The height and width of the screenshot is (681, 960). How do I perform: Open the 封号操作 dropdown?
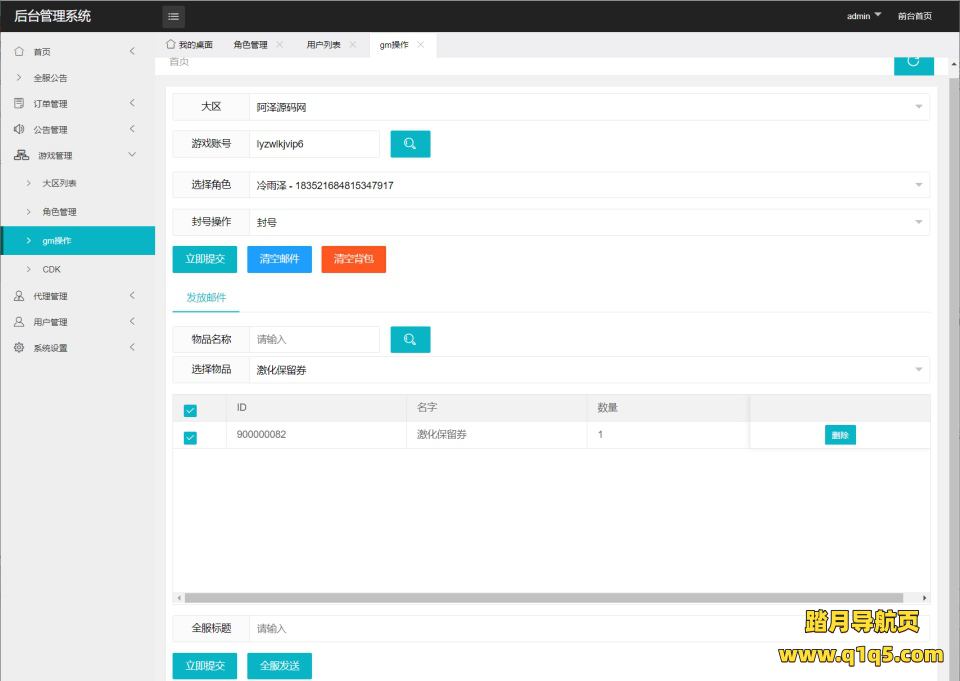click(x=588, y=223)
